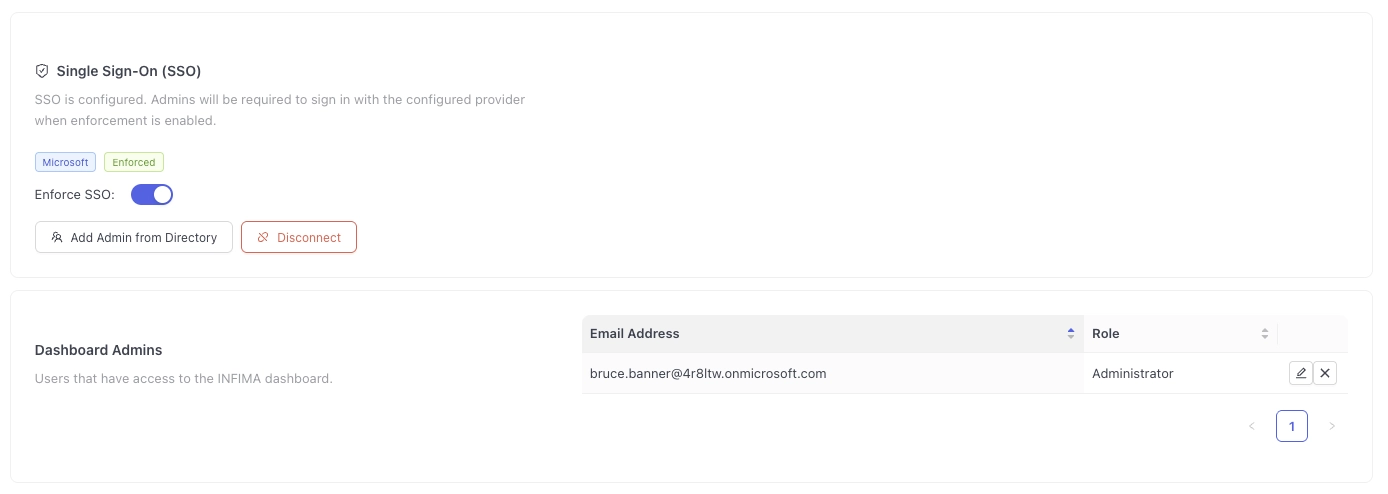This screenshot has height=494, width=1388.
Task: Remove bruce.banner admin with the X icon
Action: click(1325, 373)
